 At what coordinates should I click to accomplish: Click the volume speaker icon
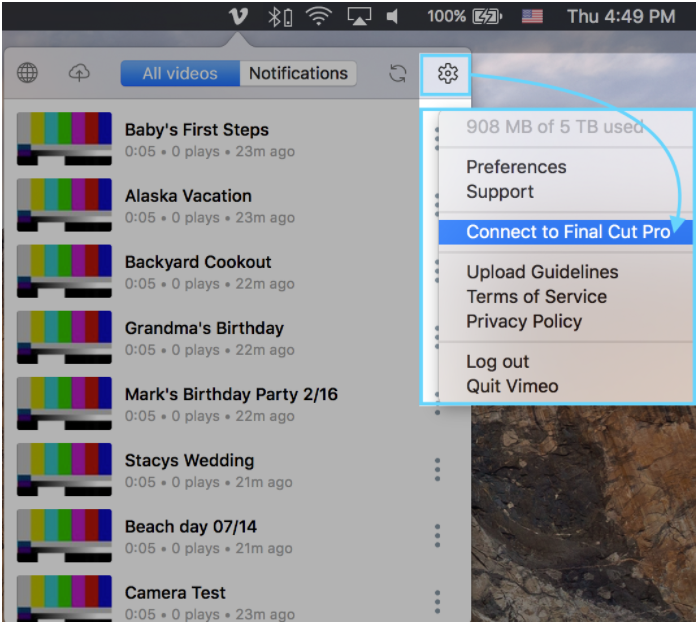tap(392, 16)
